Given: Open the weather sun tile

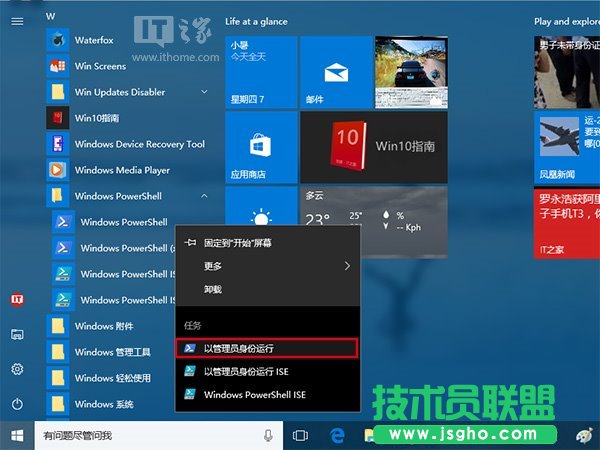Looking at the screenshot, I should click(261, 206).
